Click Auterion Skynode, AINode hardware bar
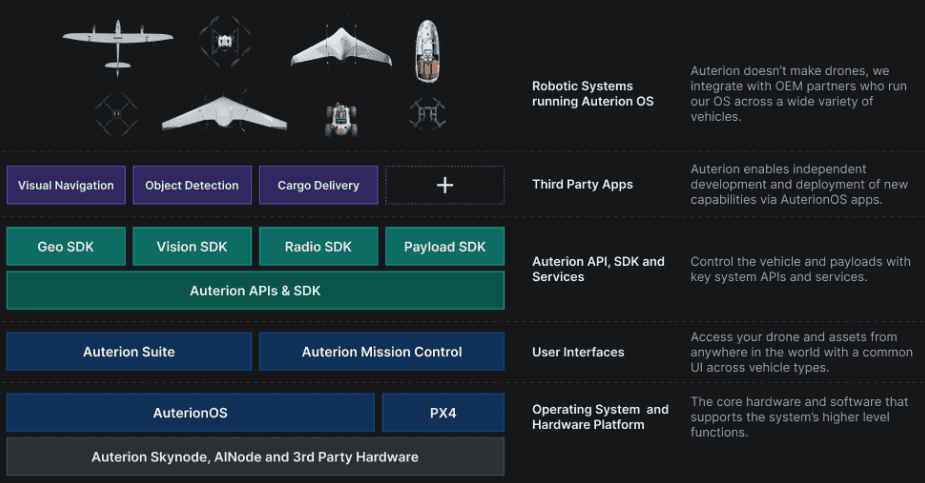 pos(255,456)
